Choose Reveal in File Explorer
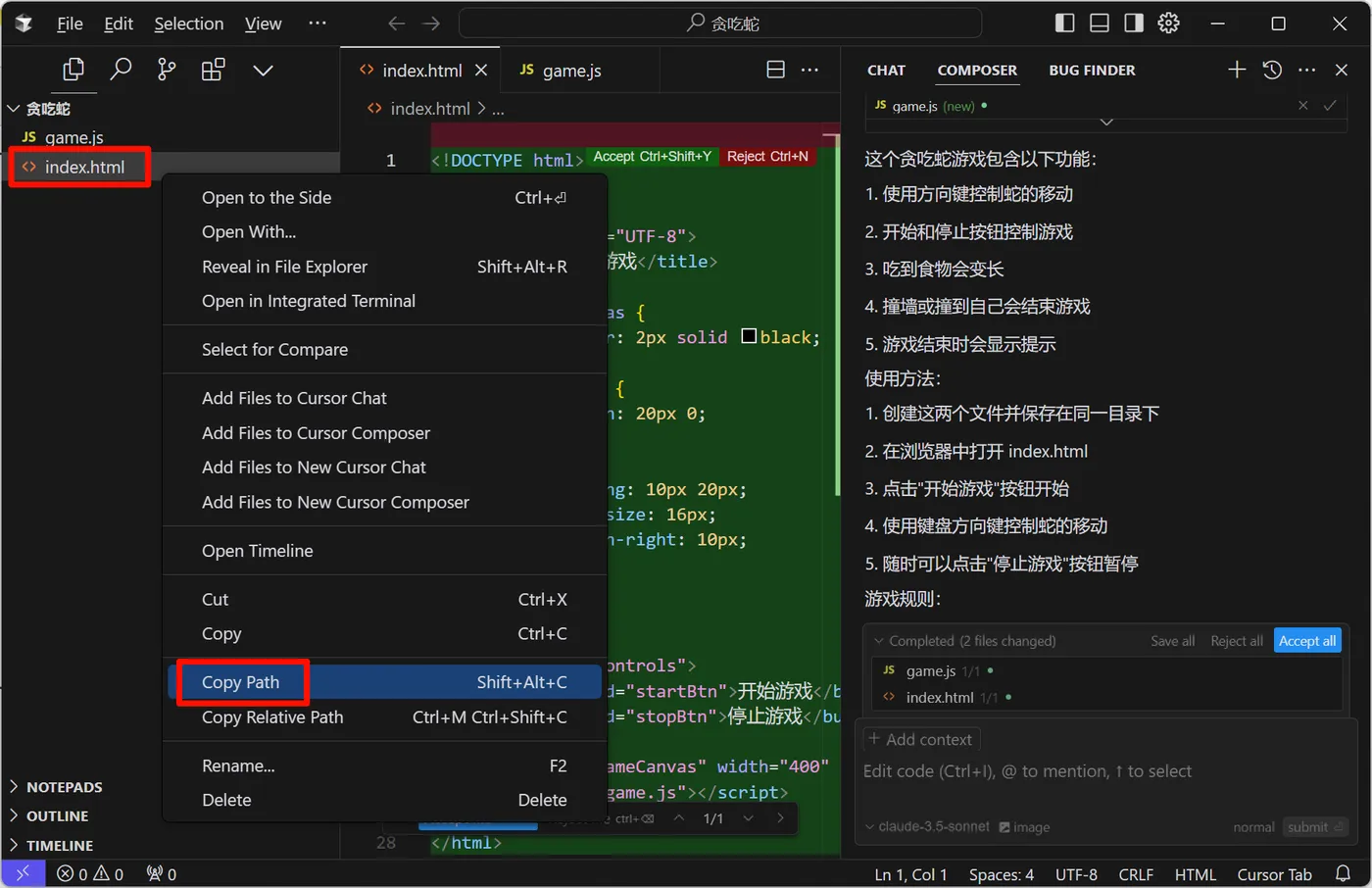 click(384, 267)
